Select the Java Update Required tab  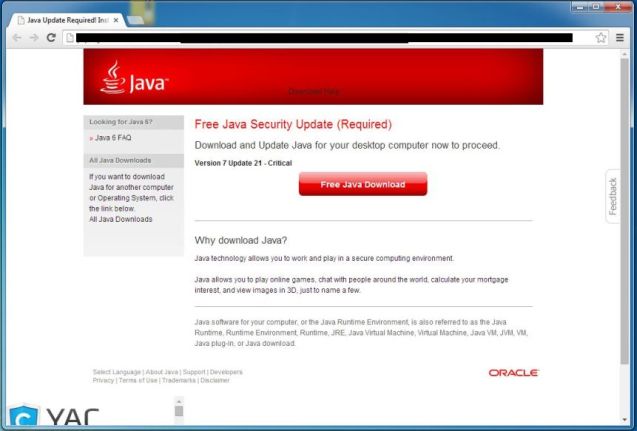point(67,20)
